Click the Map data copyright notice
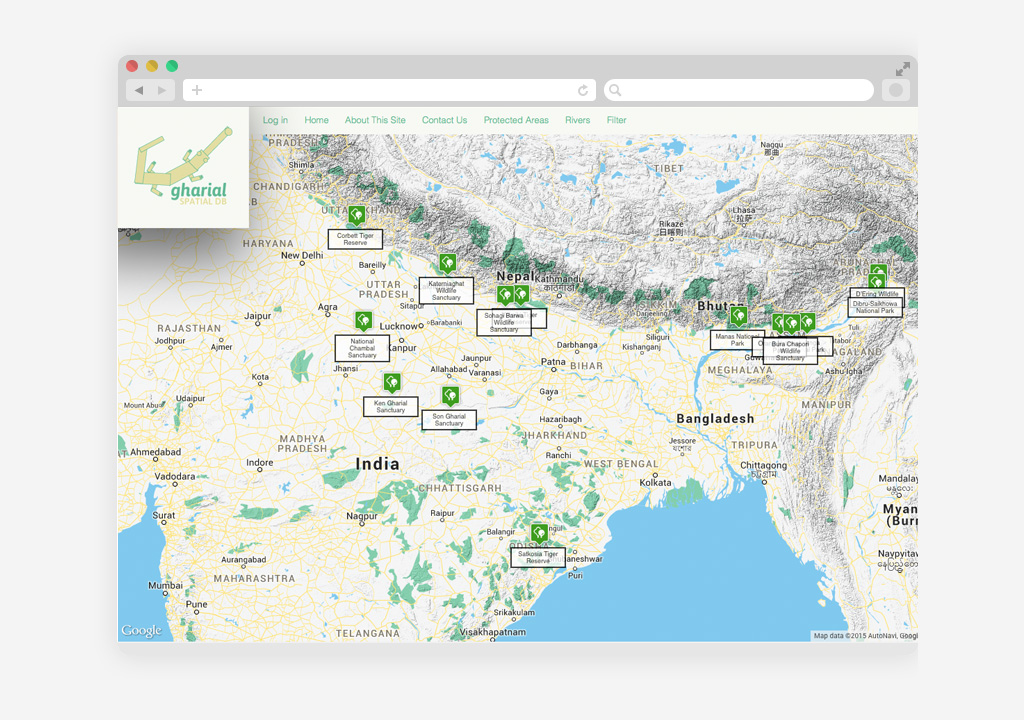Screen dimensions: 1024x720 tap(865, 636)
